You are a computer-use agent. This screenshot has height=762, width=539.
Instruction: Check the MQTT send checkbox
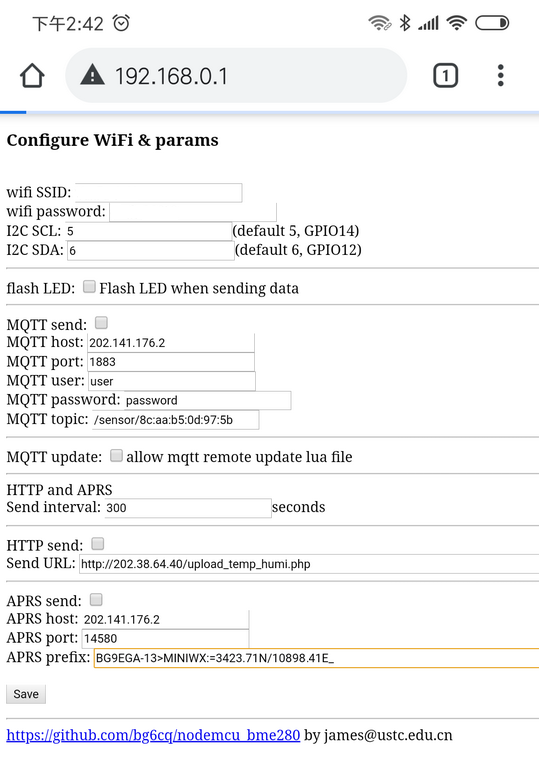point(101,323)
